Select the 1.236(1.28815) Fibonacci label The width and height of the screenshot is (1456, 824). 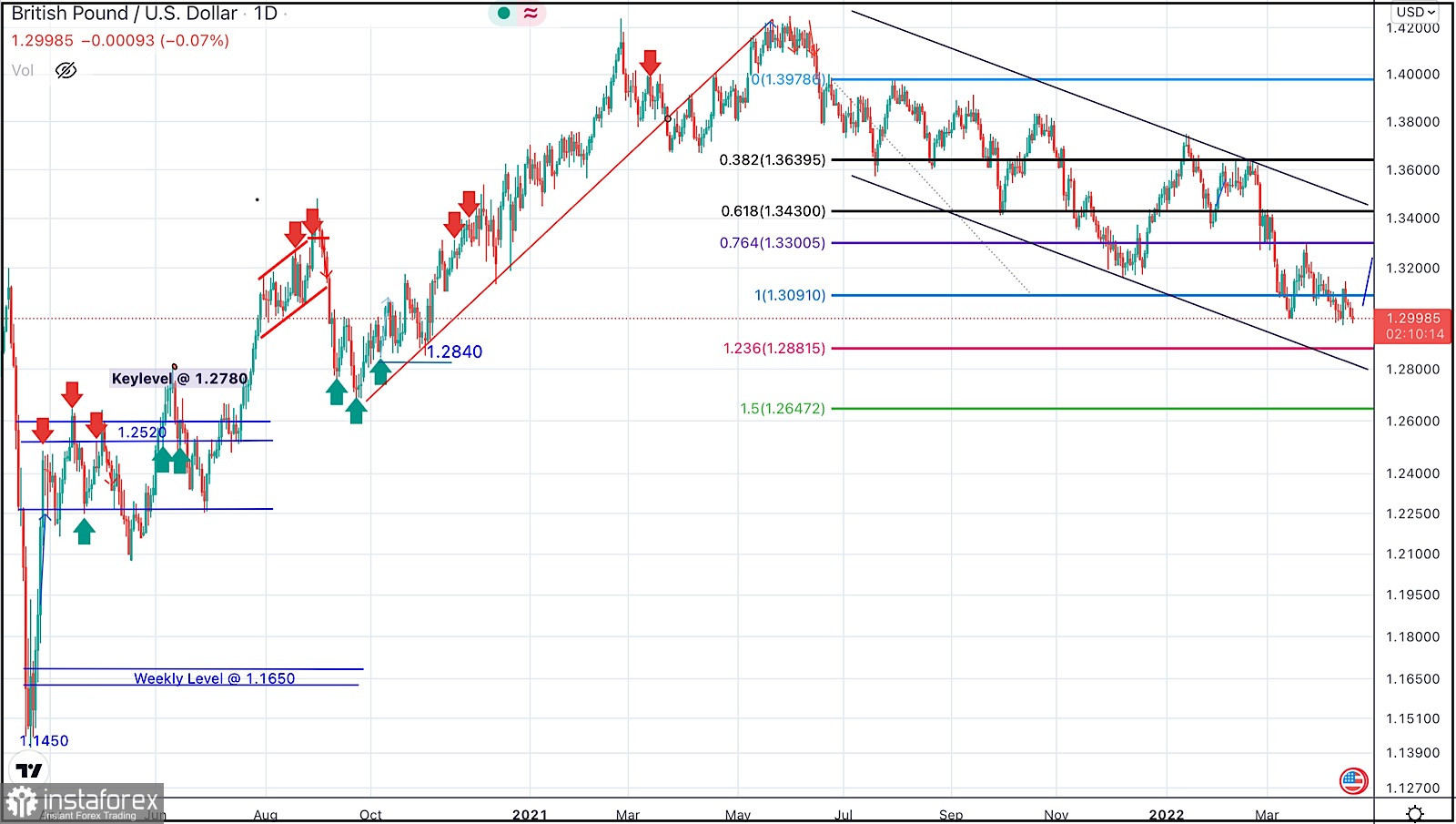[x=774, y=348]
